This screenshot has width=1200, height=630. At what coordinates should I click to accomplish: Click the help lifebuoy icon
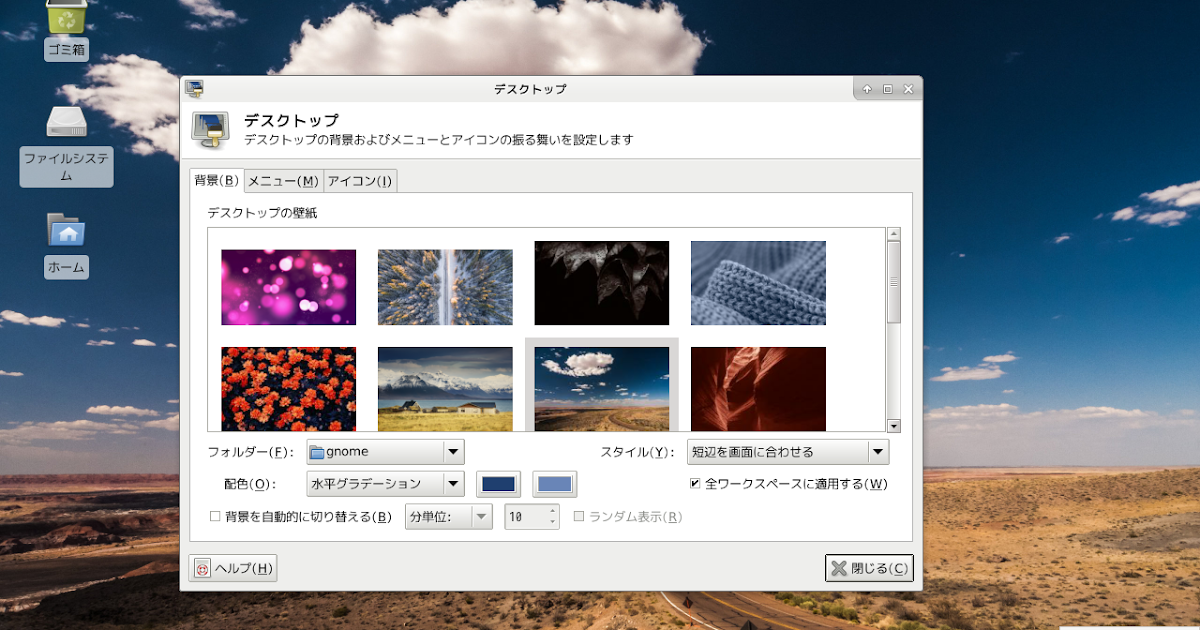click(203, 568)
